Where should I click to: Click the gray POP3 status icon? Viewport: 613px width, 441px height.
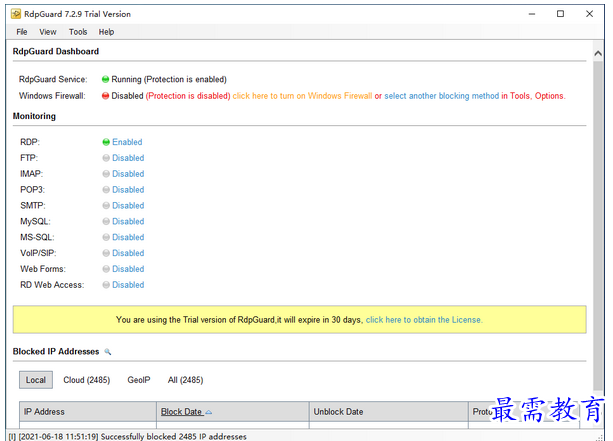(x=106, y=190)
